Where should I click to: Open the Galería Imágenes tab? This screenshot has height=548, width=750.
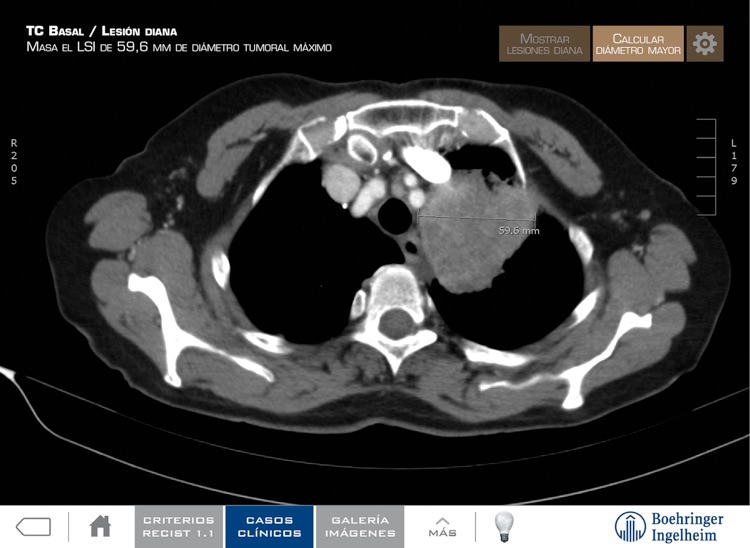(360, 526)
